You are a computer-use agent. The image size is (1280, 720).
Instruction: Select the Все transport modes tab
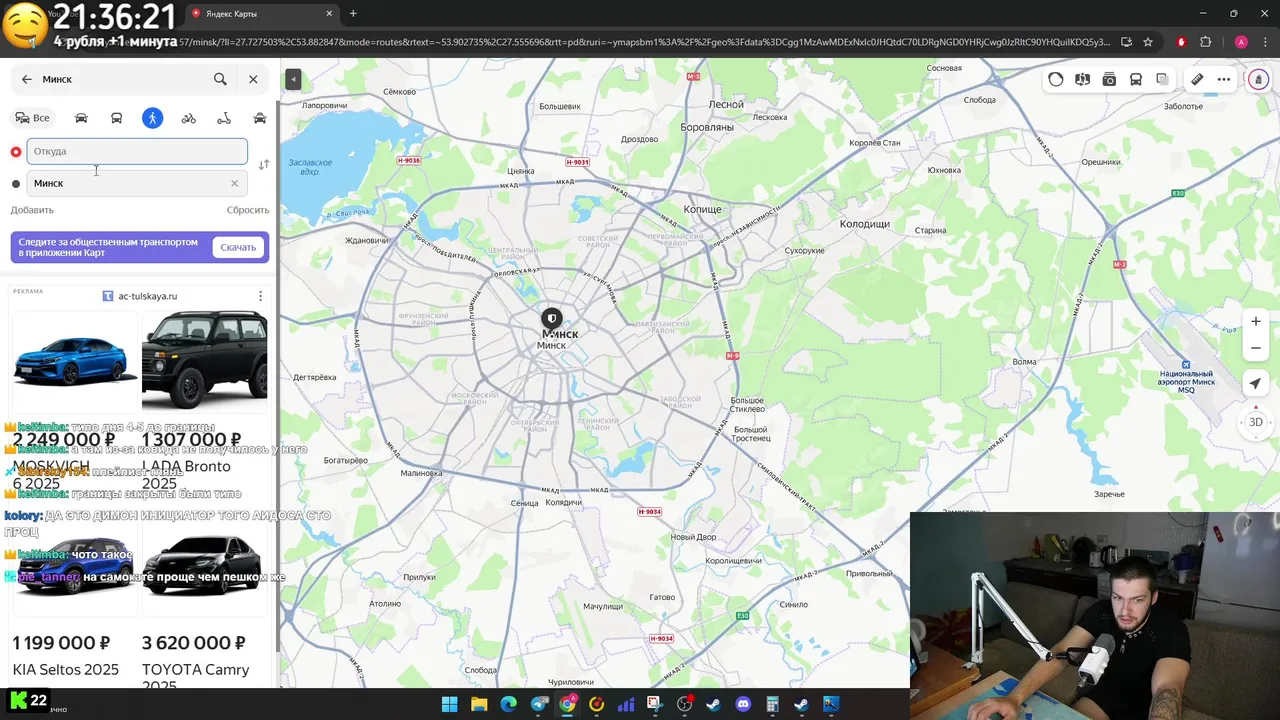tap(32, 118)
